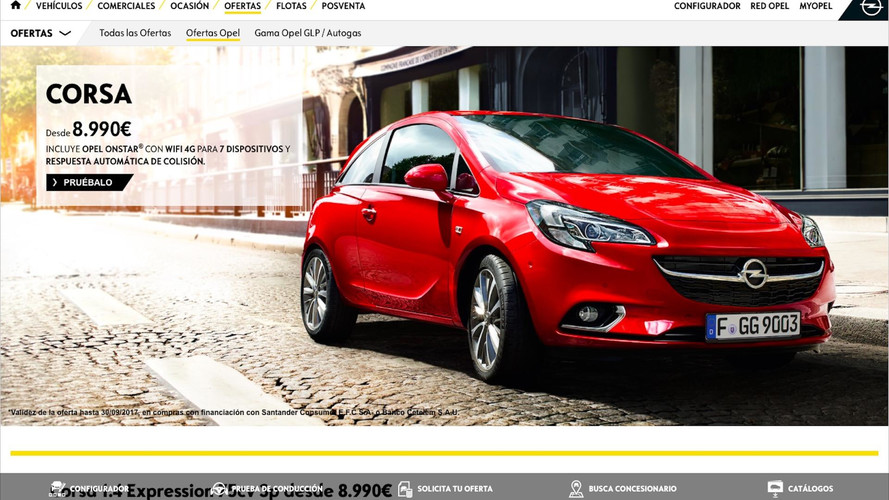This screenshot has height=500, width=889.
Task: Click the CORSA heading text
Action: [88, 94]
